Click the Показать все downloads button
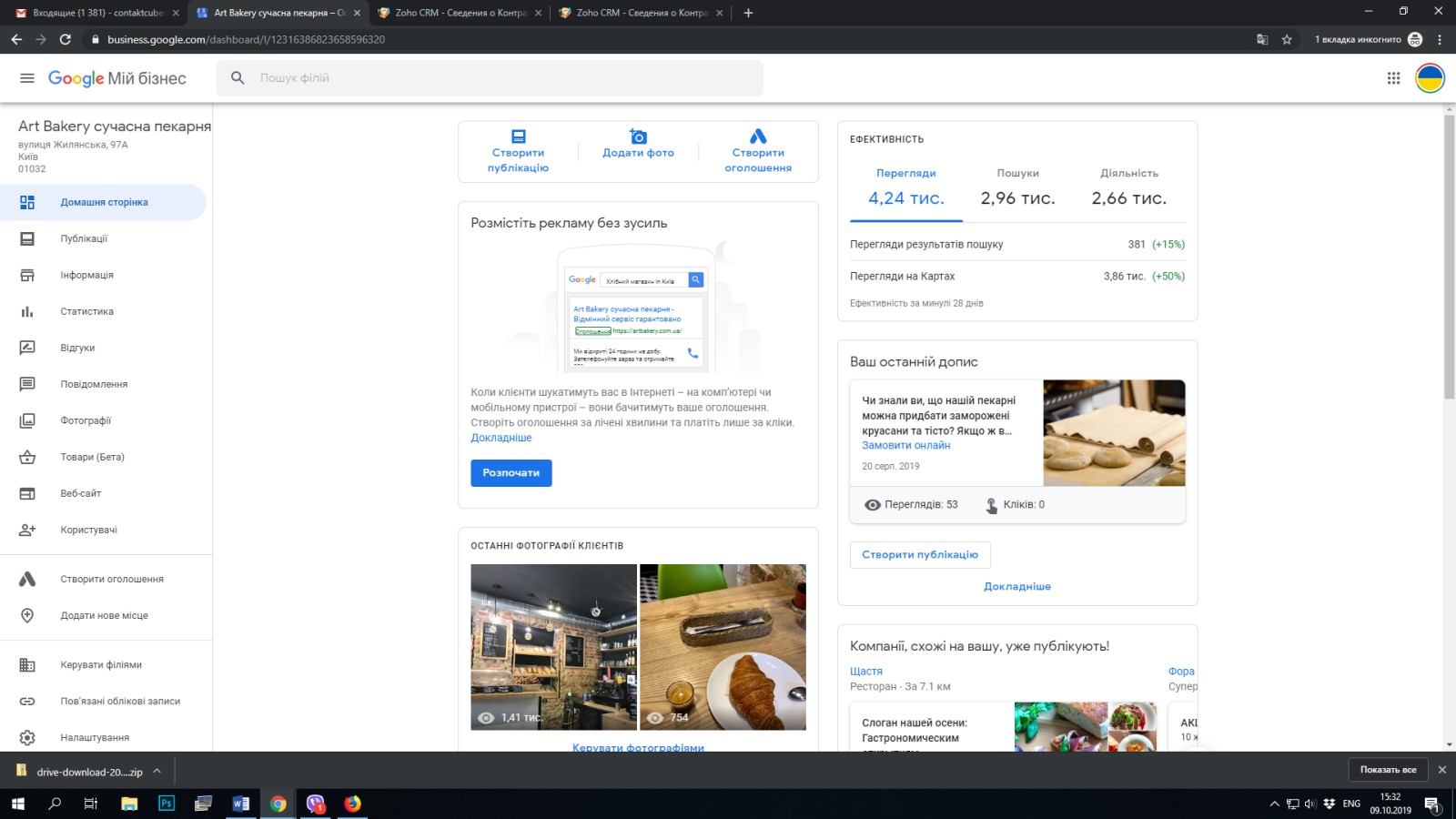1456x819 pixels. click(1388, 770)
